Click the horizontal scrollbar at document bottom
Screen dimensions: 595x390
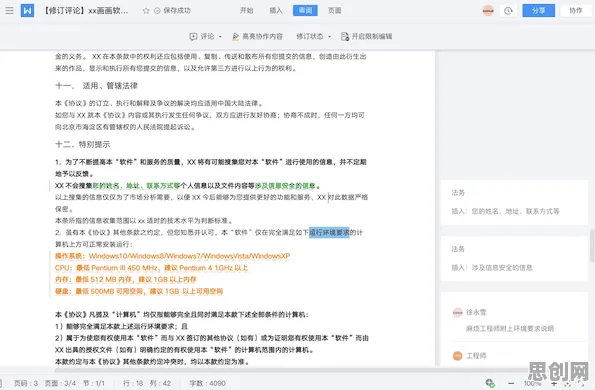[291, 370]
